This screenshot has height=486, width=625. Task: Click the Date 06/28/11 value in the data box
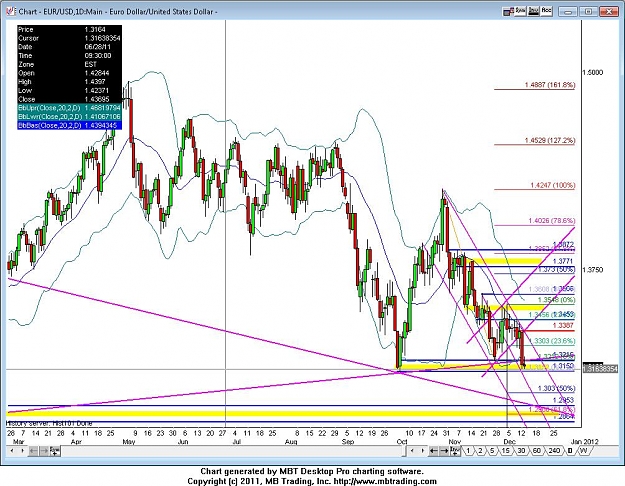click(98, 47)
